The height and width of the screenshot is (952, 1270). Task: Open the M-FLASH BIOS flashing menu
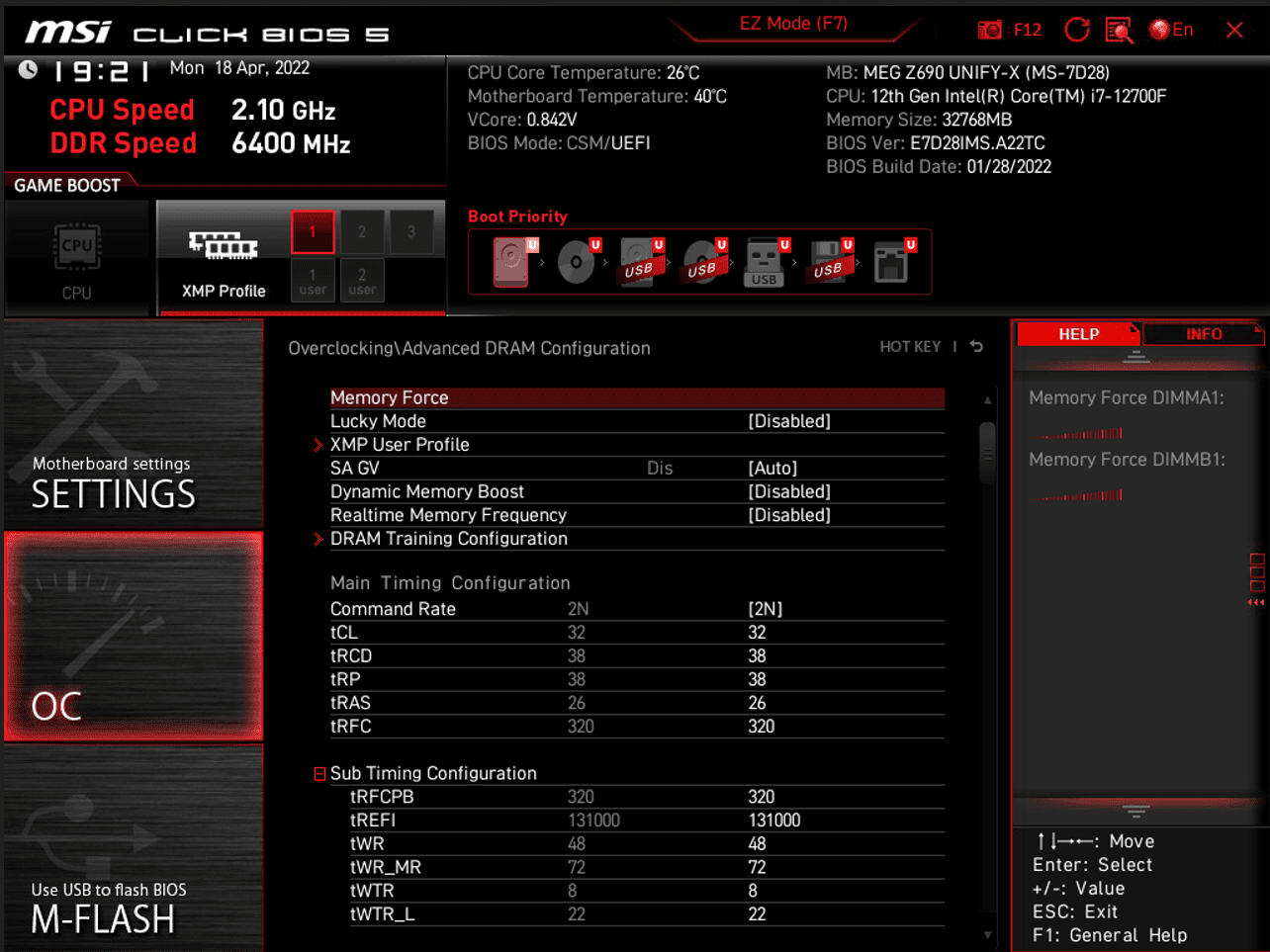coord(134,847)
